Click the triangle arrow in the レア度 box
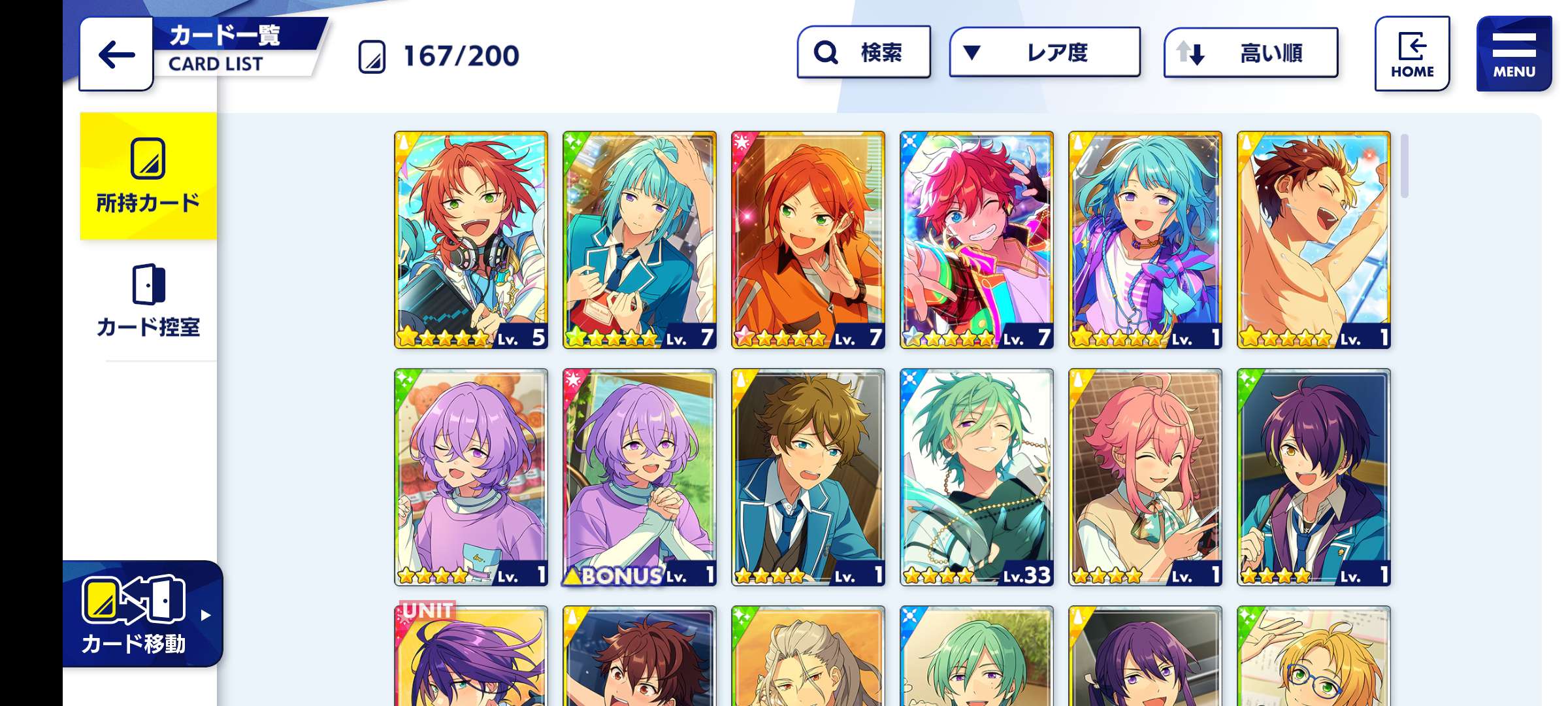The height and width of the screenshot is (706, 1568). [x=972, y=52]
